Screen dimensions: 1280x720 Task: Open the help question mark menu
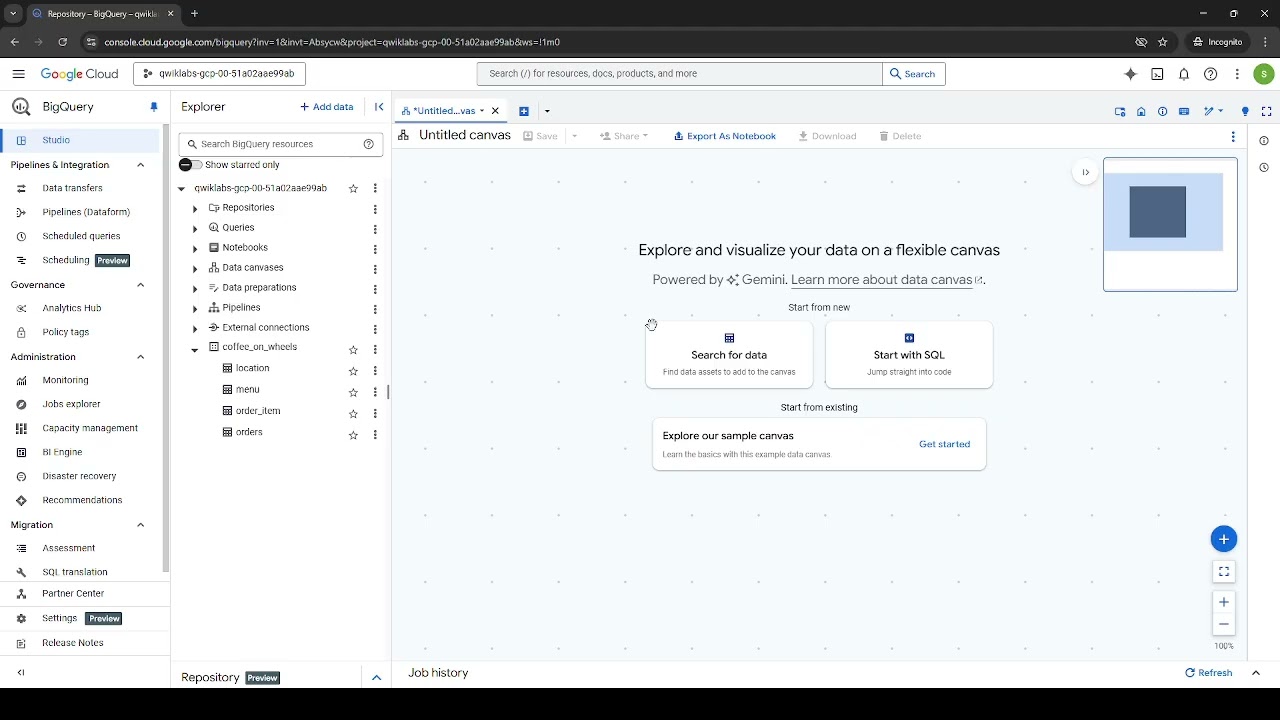[1210, 74]
